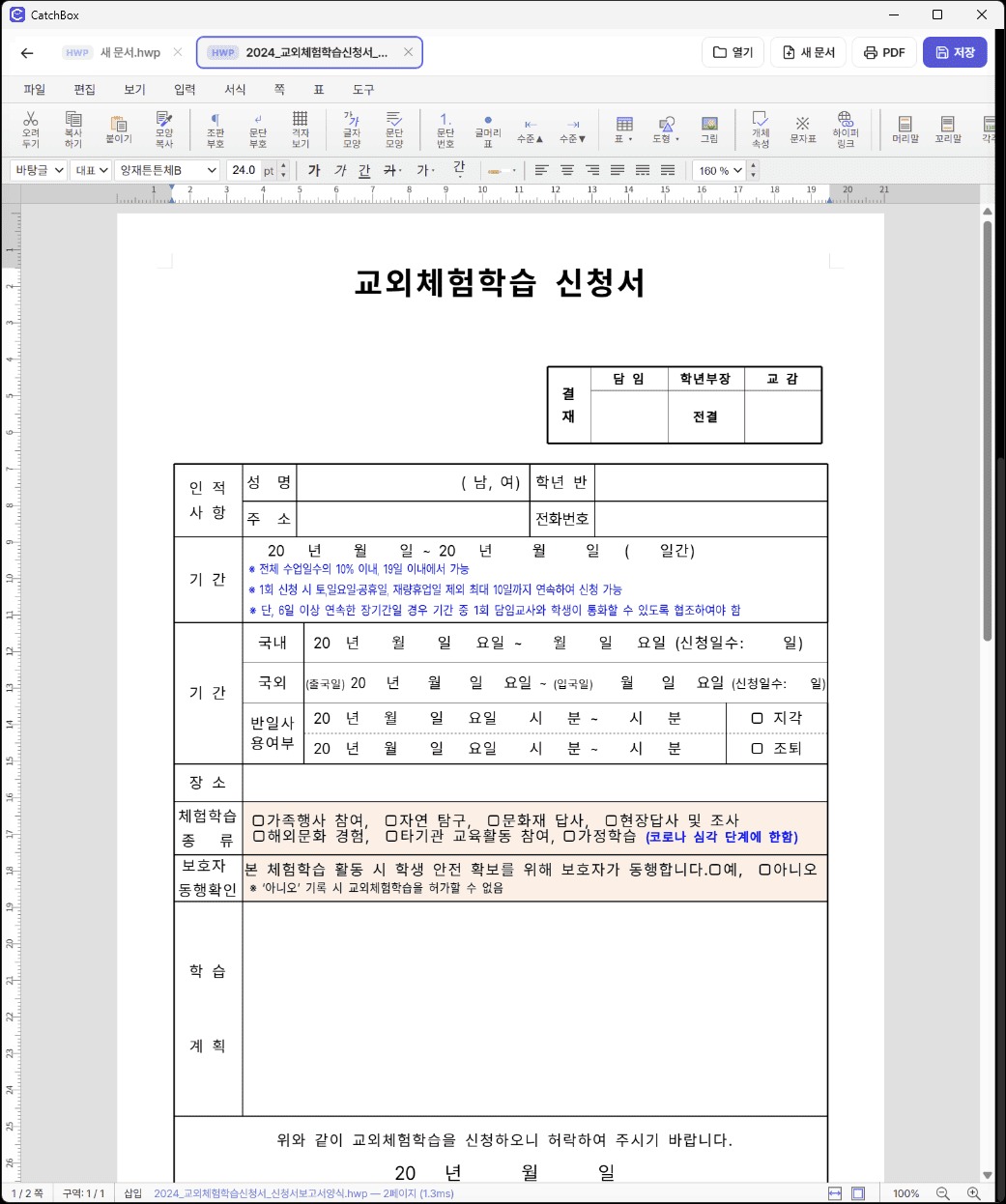Open the 입력 menu
This screenshot has height=1204, width=1006.
(x=185, y=89)
